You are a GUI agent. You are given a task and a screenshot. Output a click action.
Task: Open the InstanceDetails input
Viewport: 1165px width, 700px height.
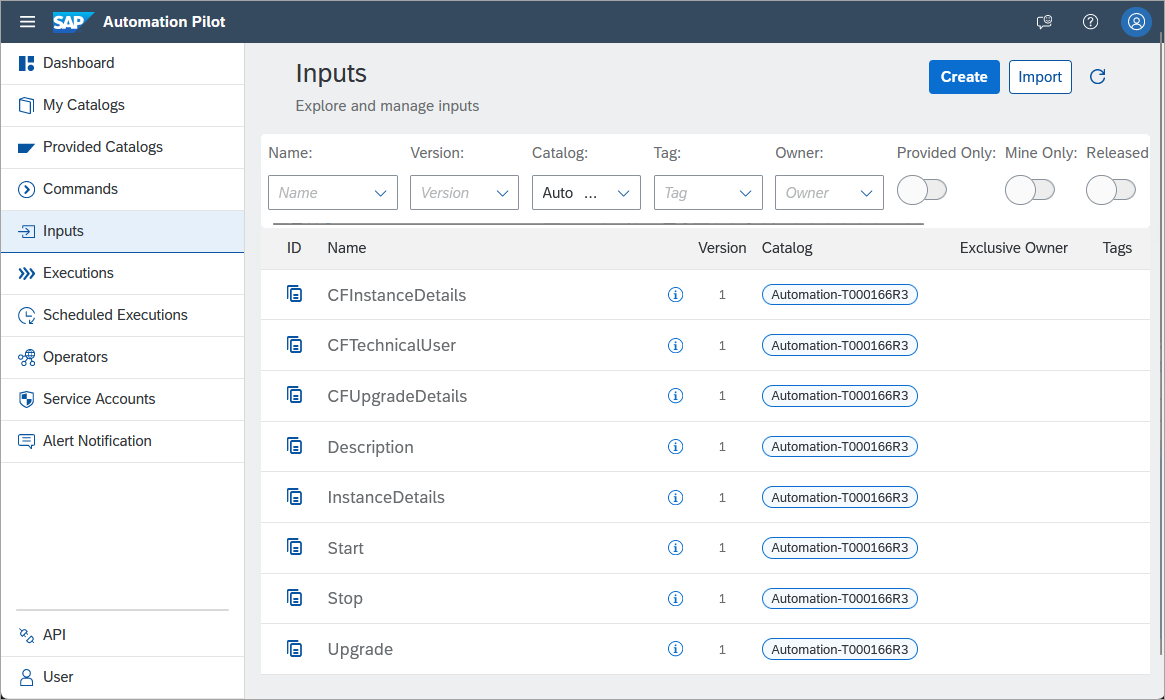pos(386,497)
